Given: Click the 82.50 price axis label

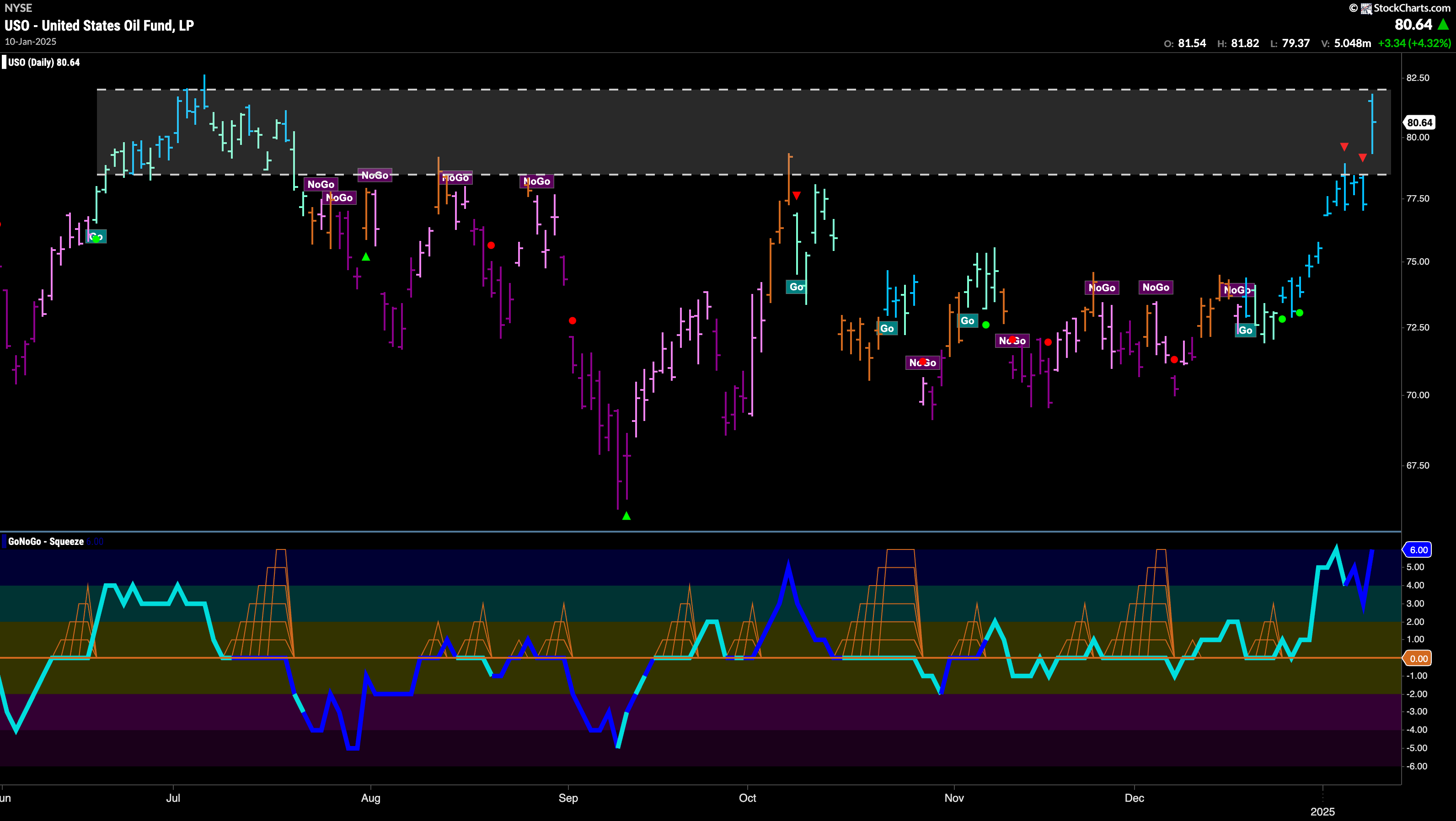Looking at the screenshot, I should pyautogui.click(x=1418, y=78).
